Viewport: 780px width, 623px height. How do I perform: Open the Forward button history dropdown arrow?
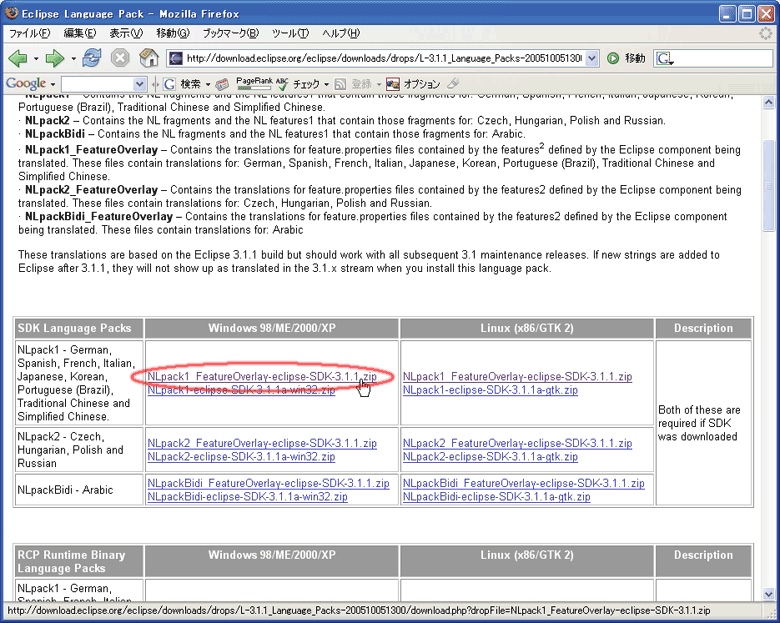tap(73, 59)
